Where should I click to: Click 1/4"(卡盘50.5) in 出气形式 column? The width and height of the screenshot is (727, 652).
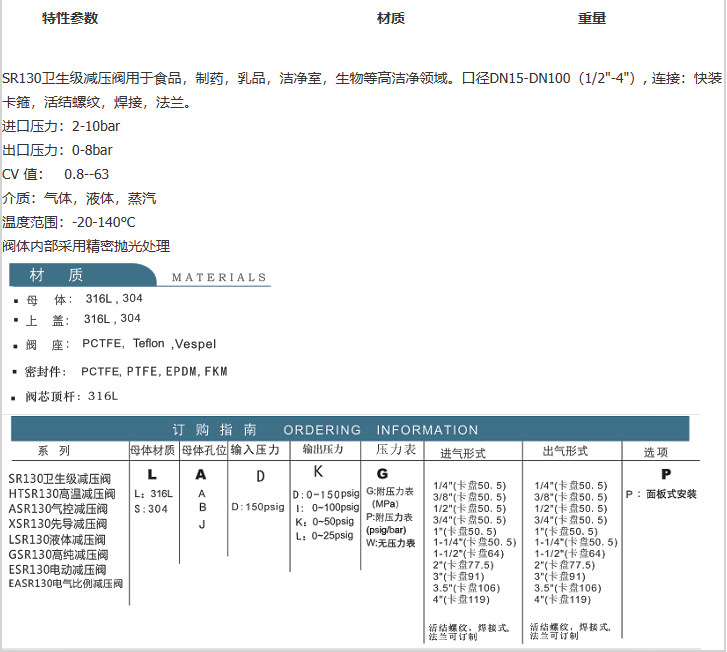(x=570, y=486)
